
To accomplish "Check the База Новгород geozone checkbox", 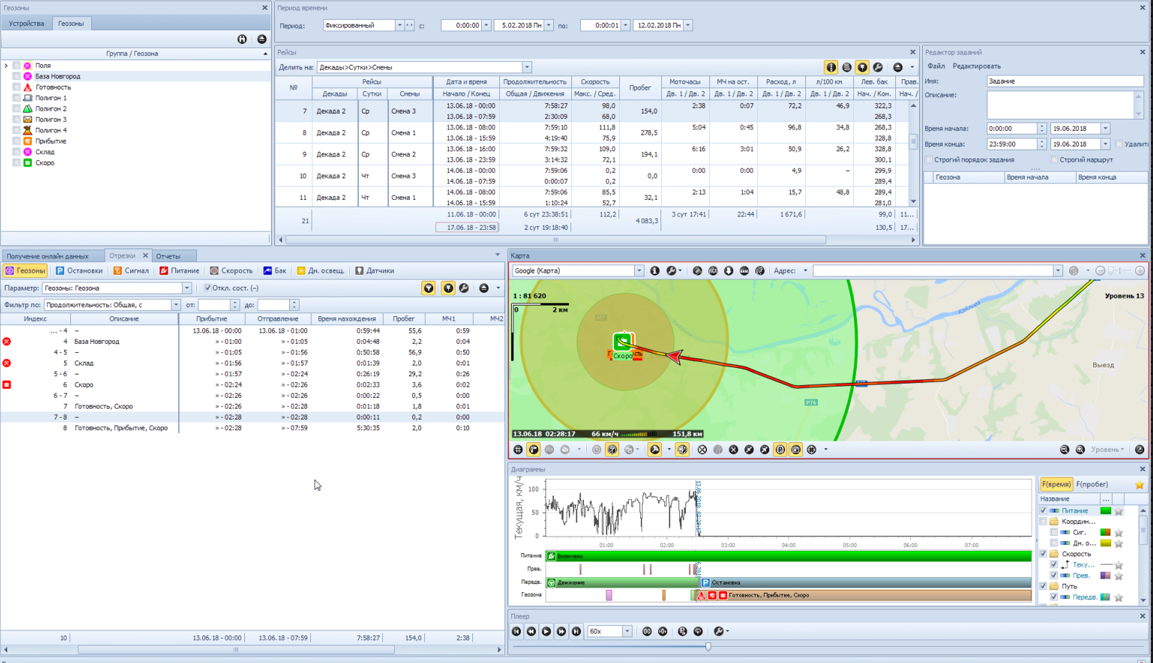I will (x=16, y=76).
